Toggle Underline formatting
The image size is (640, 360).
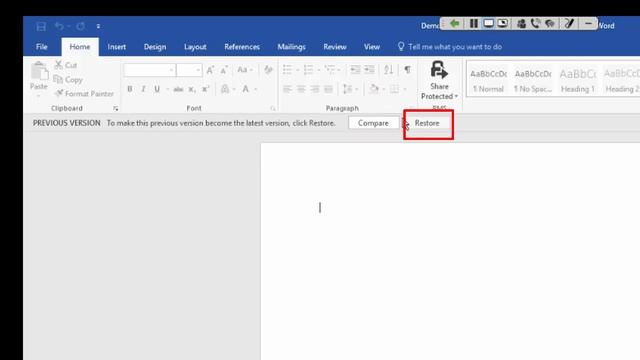(x=157, y=89)
